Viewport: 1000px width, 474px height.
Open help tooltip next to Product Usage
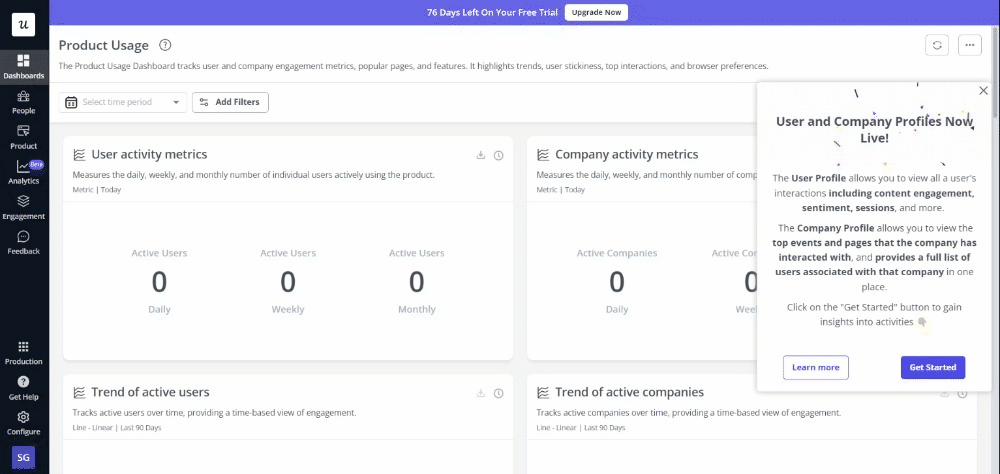tap(165, 45)
